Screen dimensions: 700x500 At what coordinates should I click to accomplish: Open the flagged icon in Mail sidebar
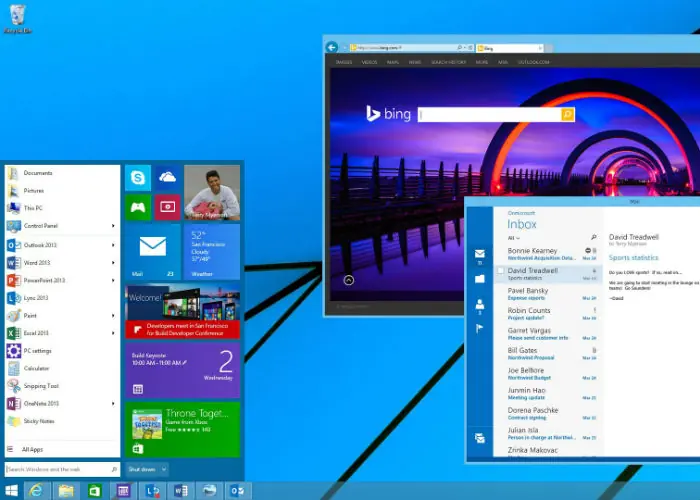click(479, 329)
